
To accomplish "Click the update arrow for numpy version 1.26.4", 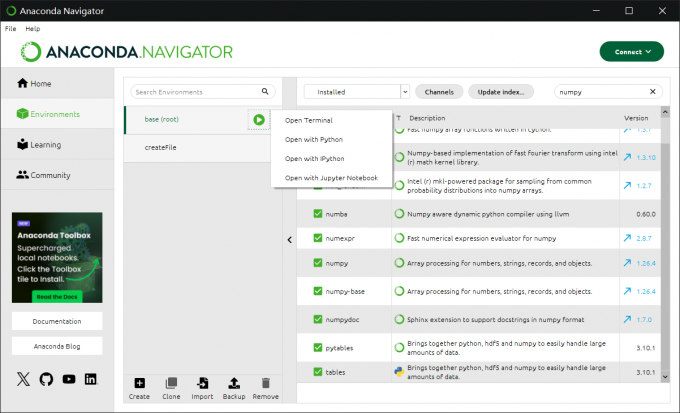I will coord(627,263).
